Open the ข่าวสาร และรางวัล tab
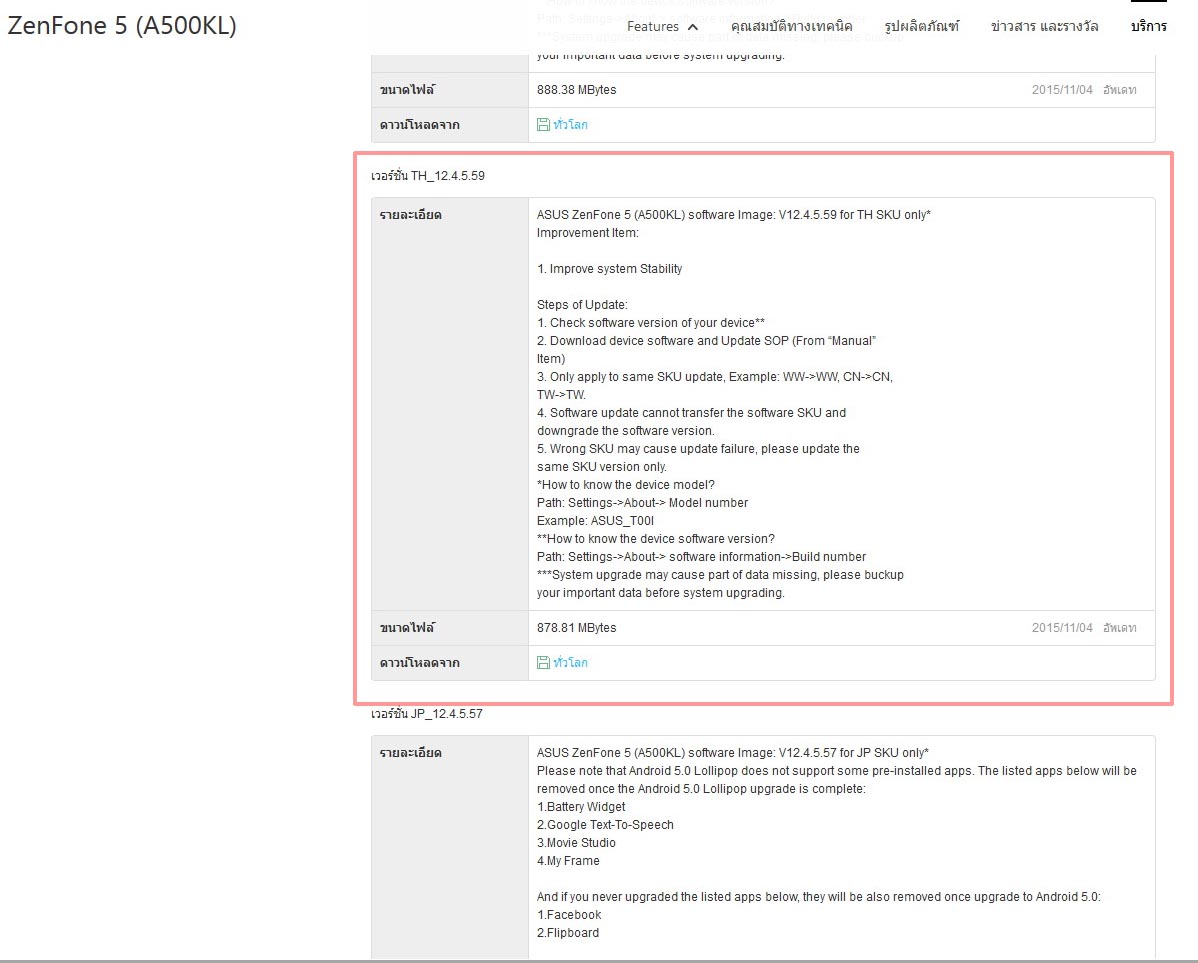 click(x=1044, y=26)
